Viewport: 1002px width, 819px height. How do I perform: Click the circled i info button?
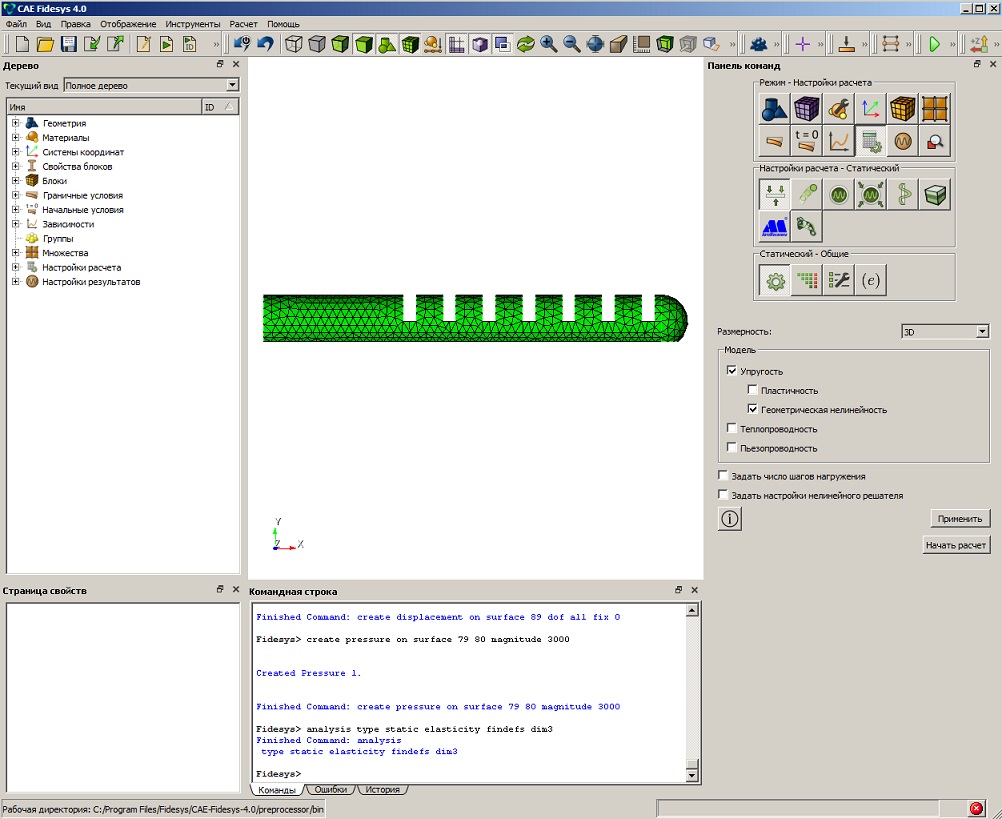(x=730, y=519)
